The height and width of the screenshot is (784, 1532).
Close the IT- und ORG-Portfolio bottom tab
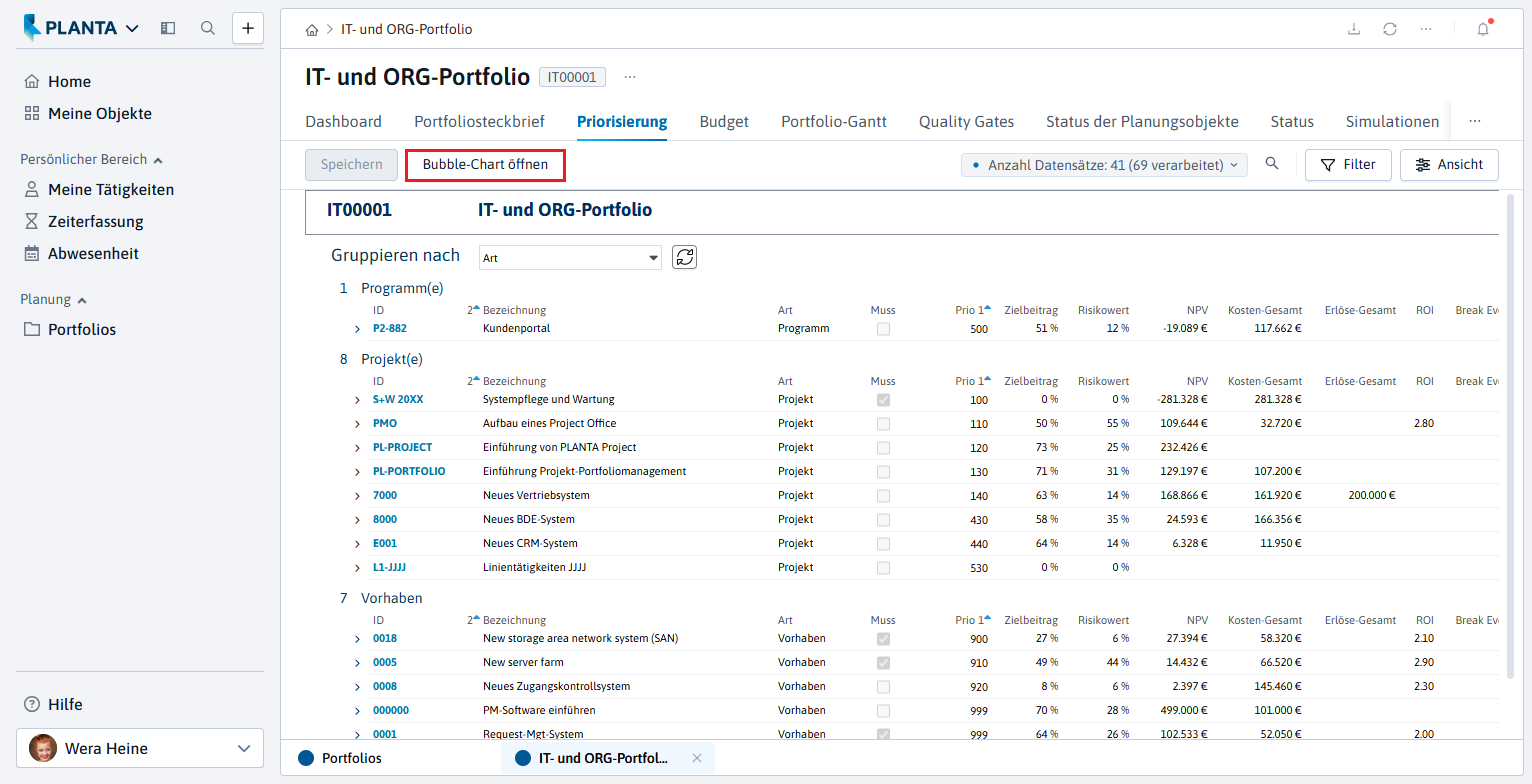pyautogui.click(x=697, y=758)
